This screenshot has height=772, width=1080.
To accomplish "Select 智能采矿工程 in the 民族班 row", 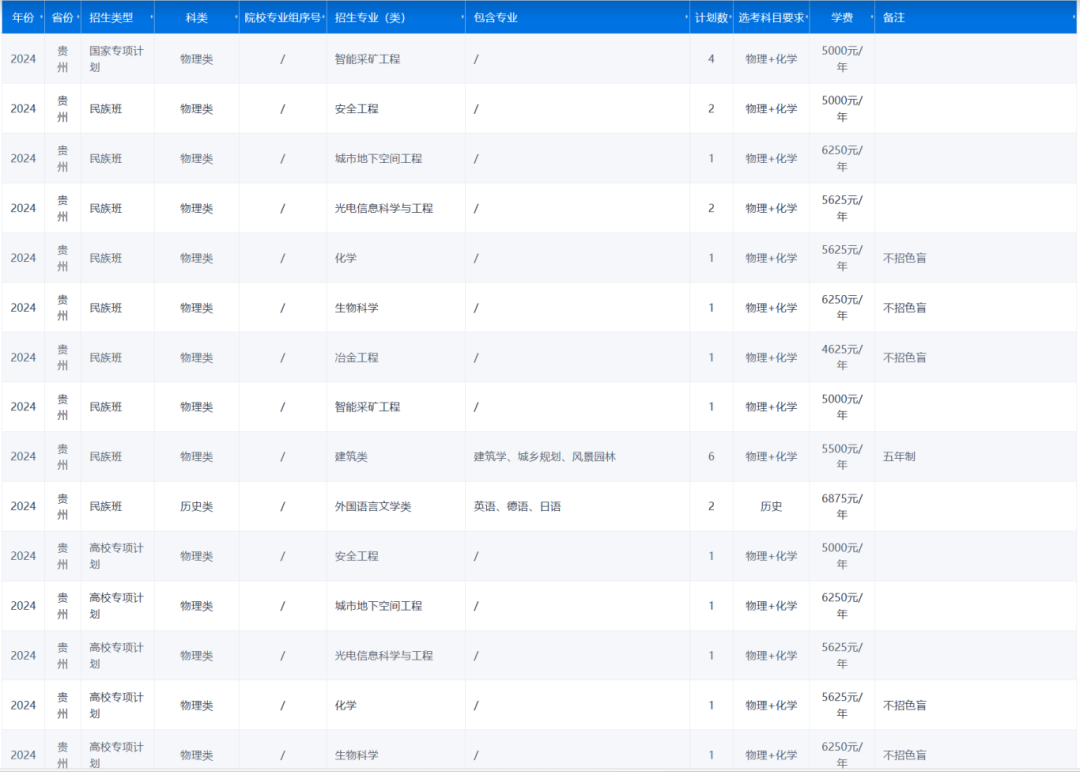I will coord(367,407).
